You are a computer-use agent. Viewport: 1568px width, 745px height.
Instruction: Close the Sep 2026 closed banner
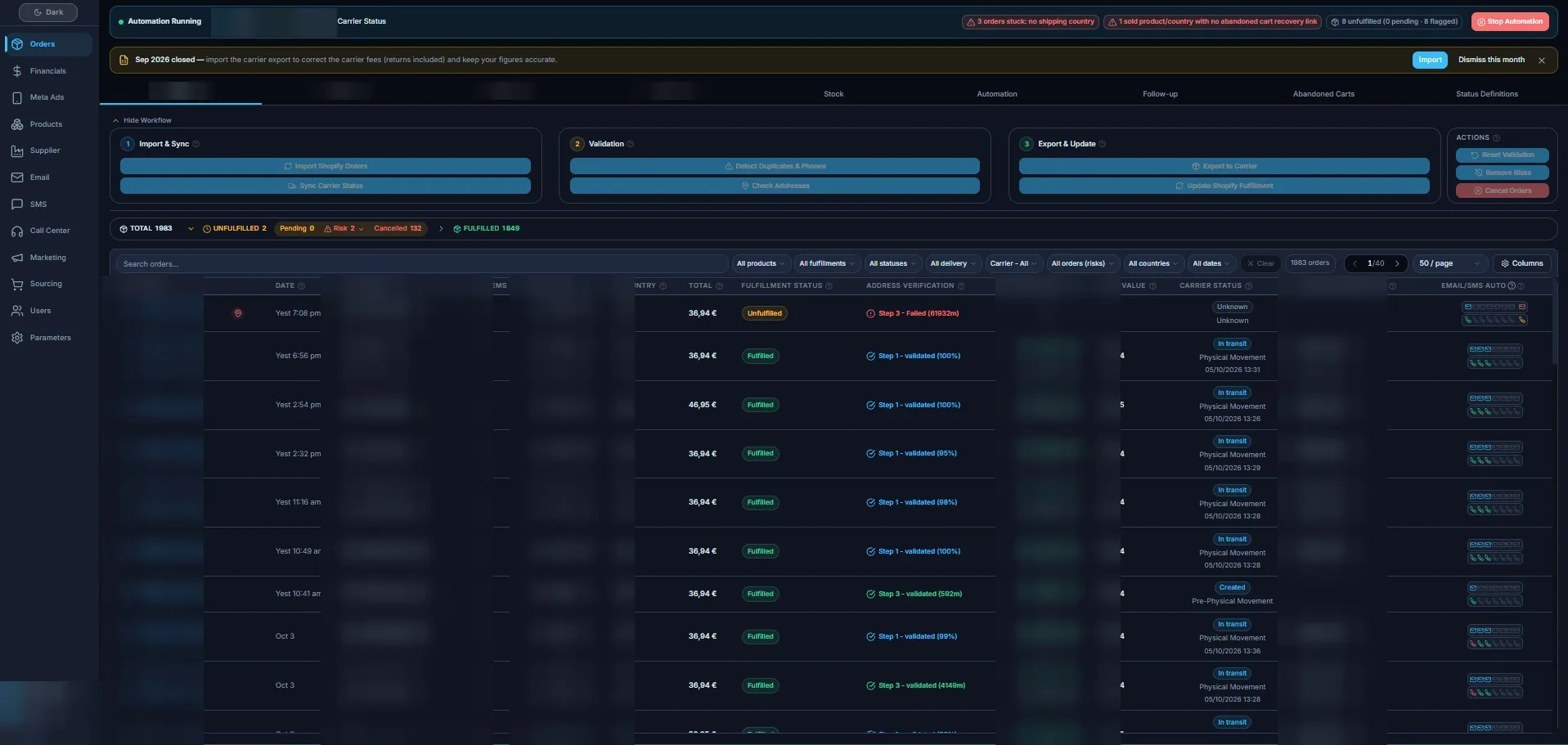[1542, 61]
